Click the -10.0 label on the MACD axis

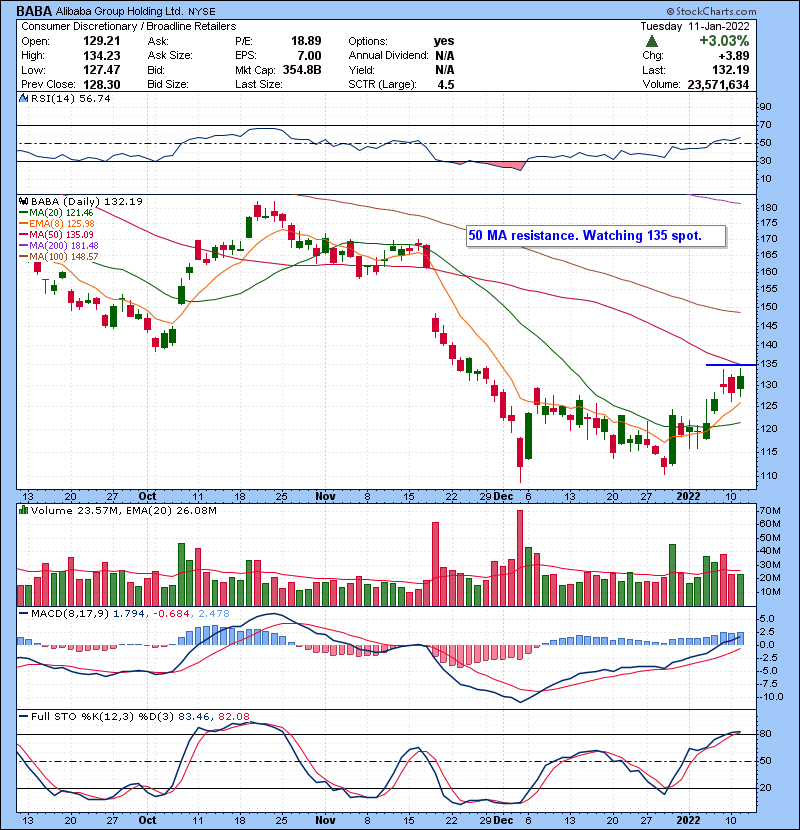[x=771, y=697]
